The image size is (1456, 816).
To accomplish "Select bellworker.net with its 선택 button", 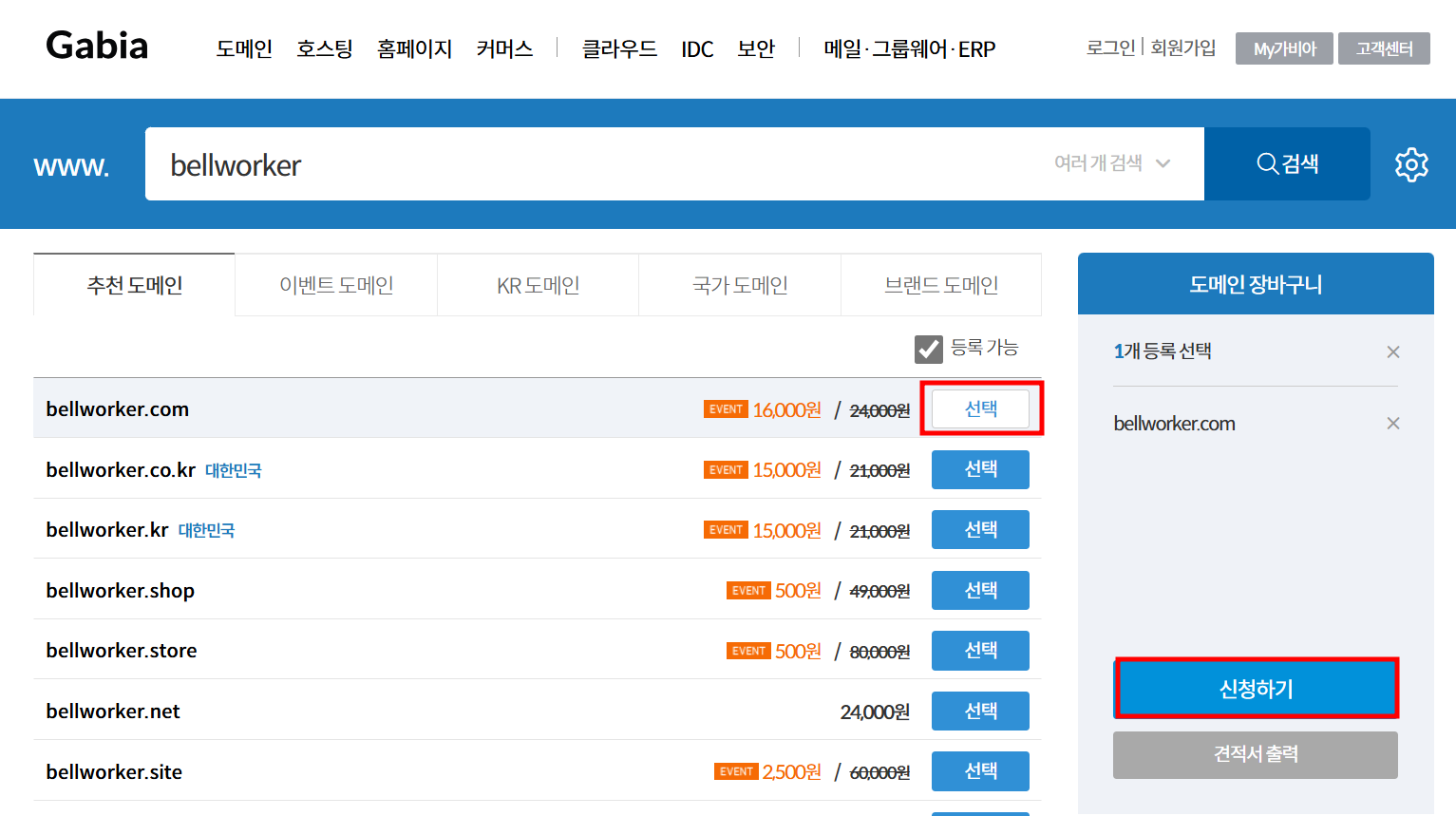I will 980,711.
